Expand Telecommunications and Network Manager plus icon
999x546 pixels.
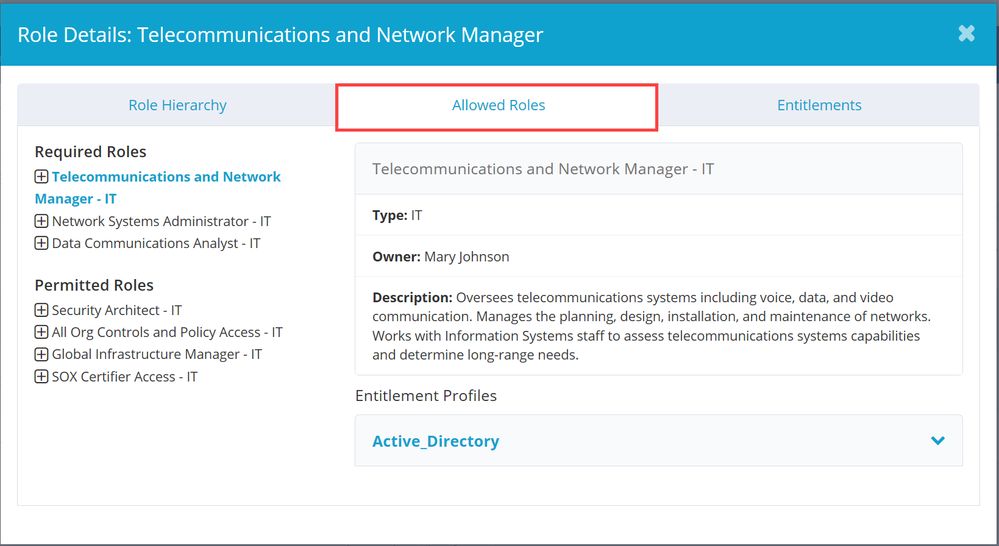(x=41, y=177)
